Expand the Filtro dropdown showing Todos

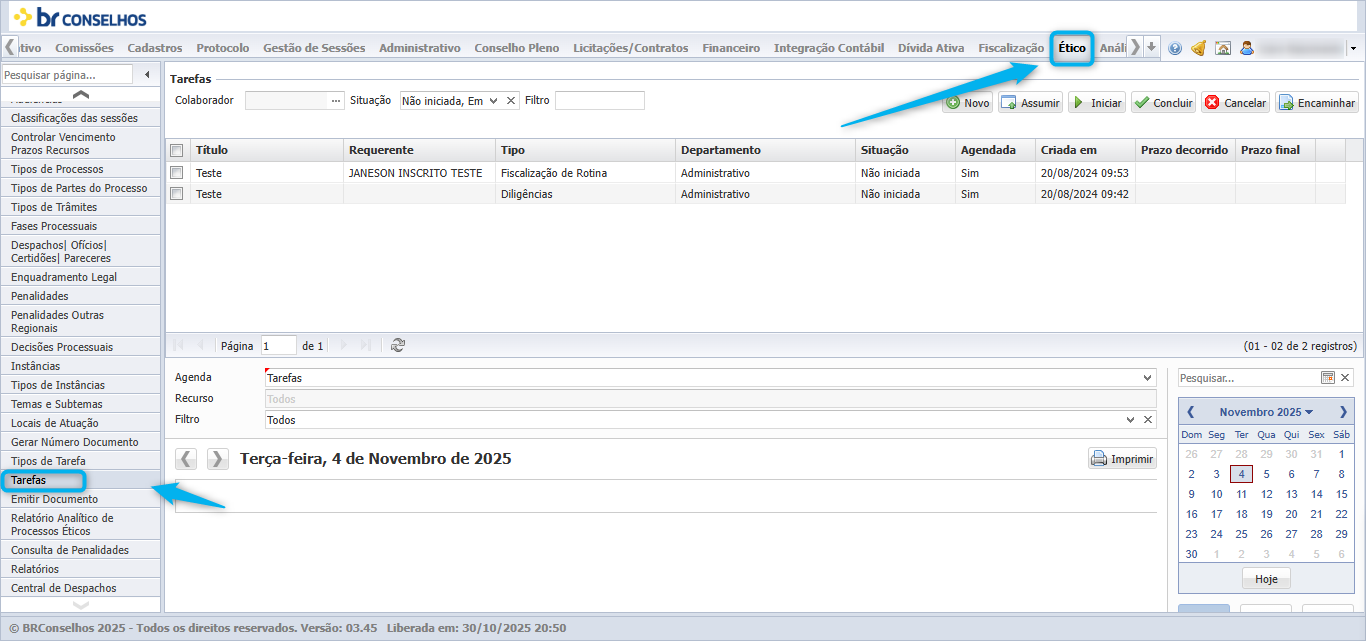tap(1131, 420)
